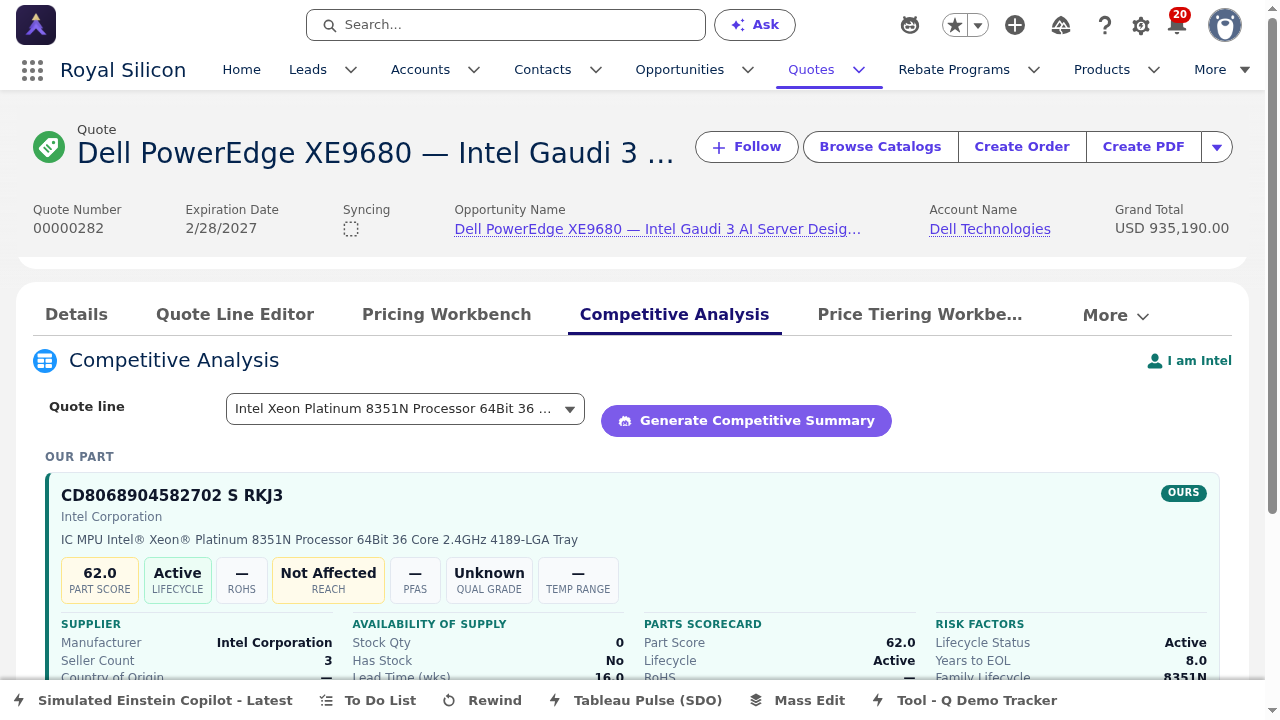The image size is (1280, 720).
Task: Click the Favorites star icon
Action: pos(955,26)
